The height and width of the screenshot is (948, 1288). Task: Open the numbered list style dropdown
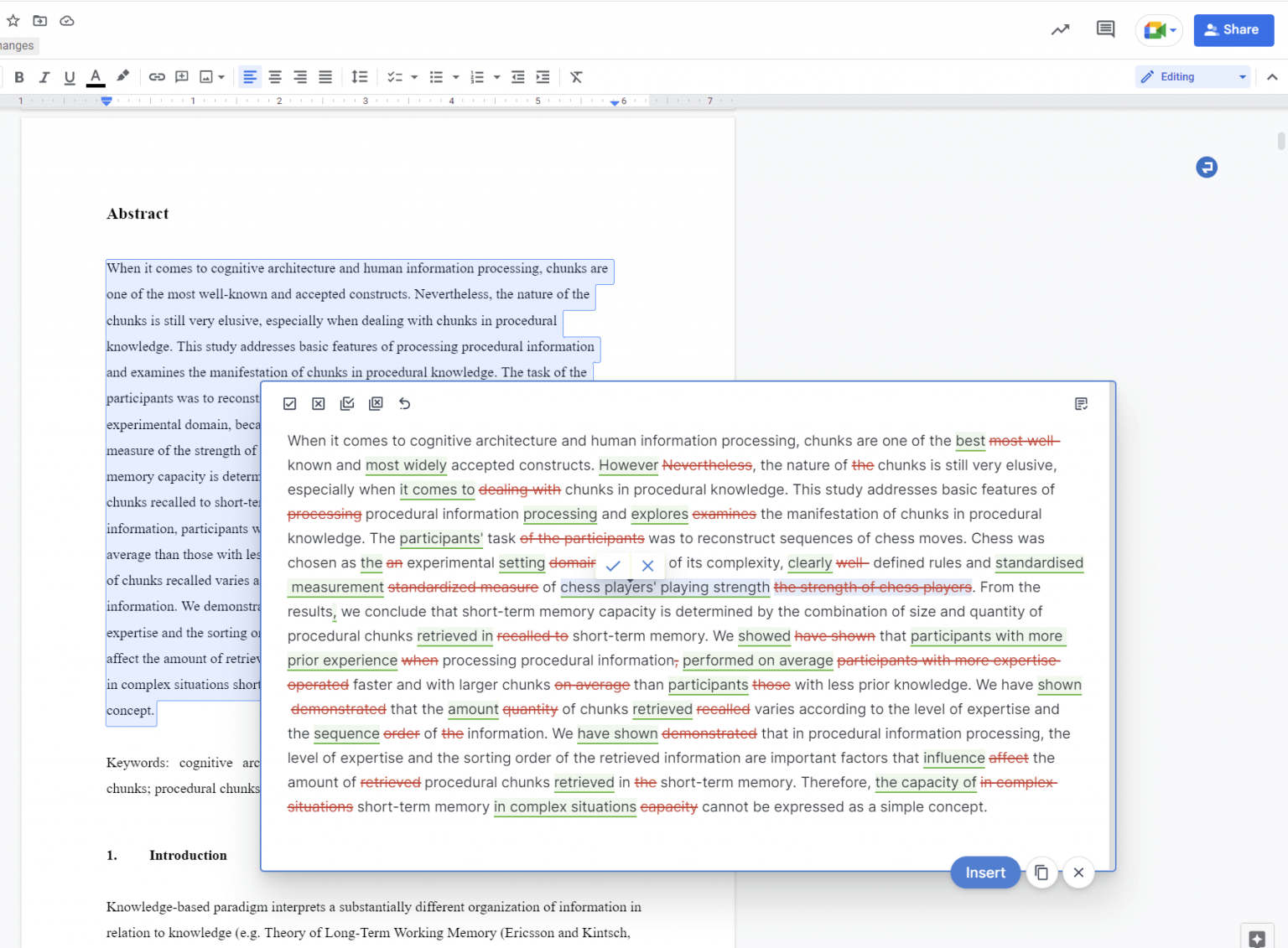[496, 76]
